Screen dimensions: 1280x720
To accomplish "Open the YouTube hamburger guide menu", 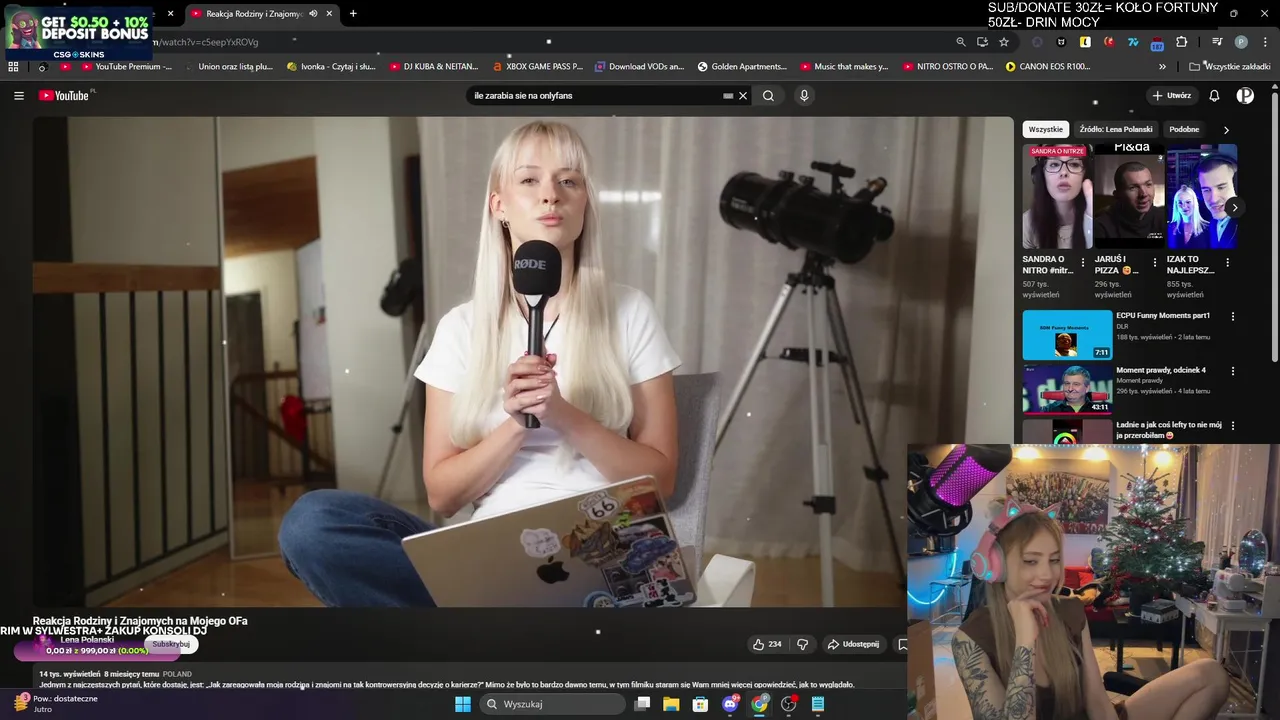I will [x=19, y=96].
